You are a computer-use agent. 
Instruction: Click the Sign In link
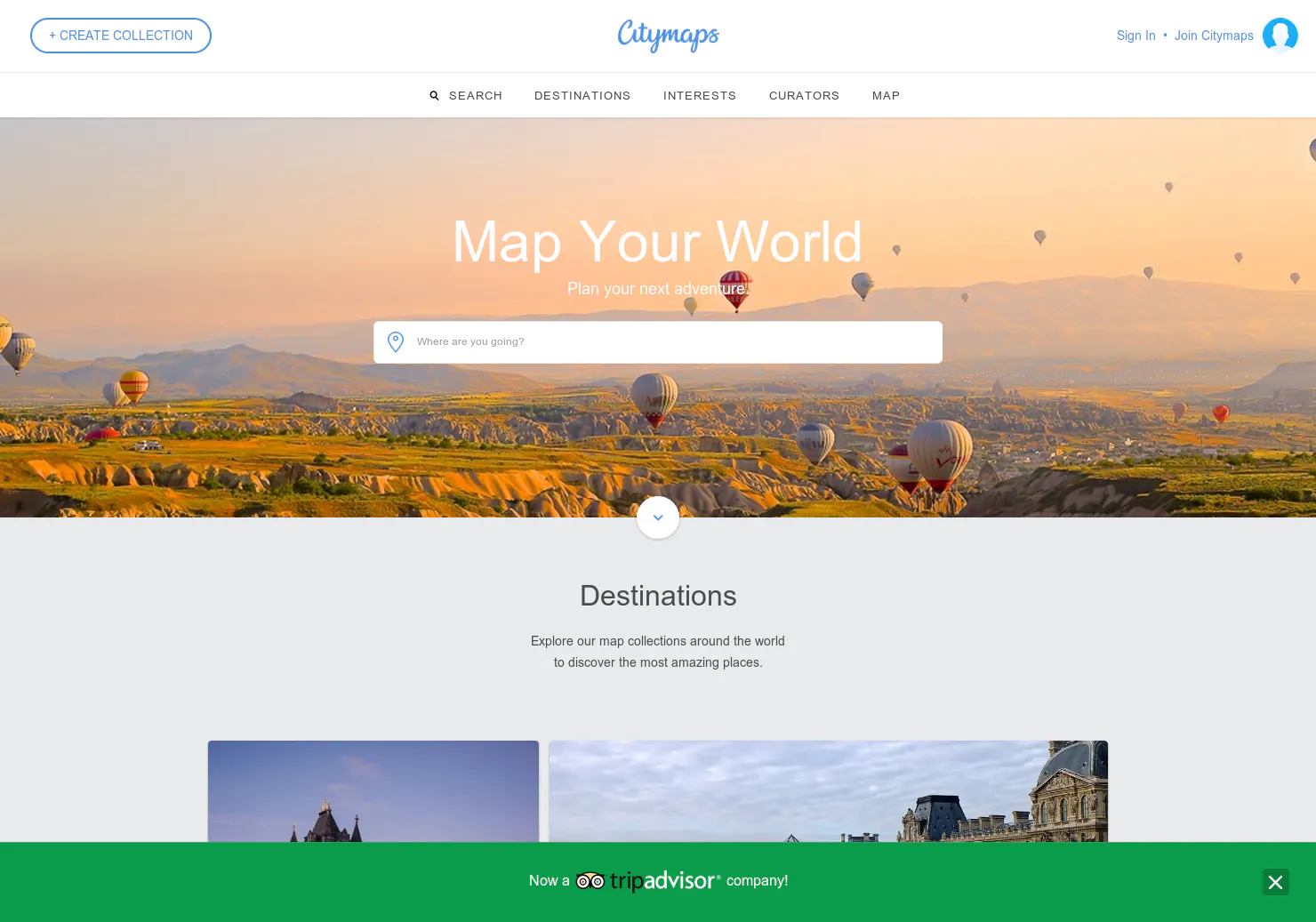pos(1135,36)
